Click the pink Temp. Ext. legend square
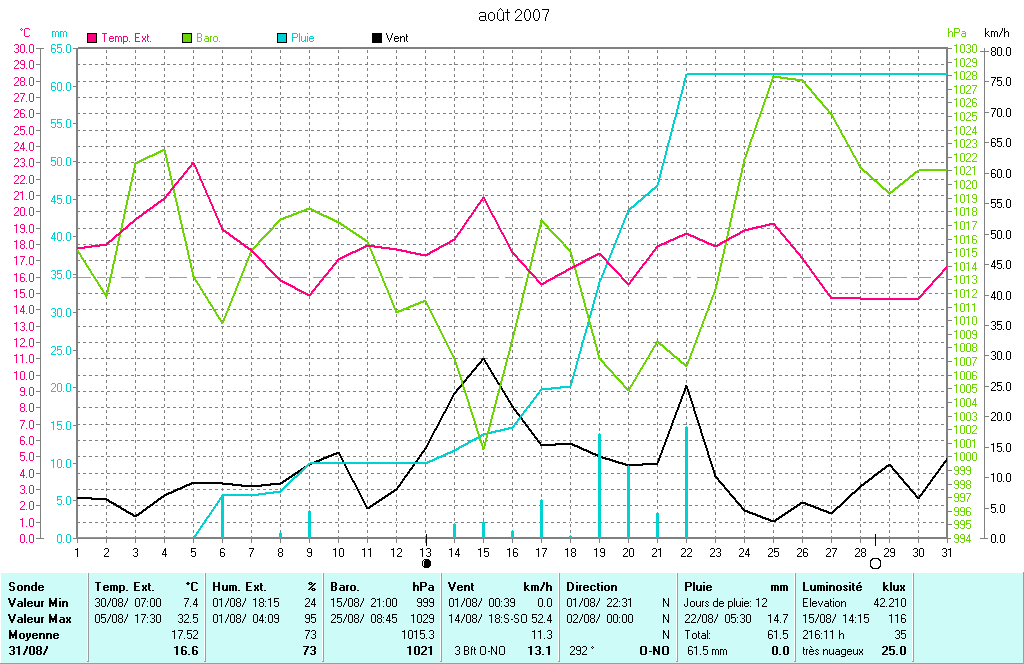Image resolution: width=1024 pixels, height=664 pixels. (93, 38)
